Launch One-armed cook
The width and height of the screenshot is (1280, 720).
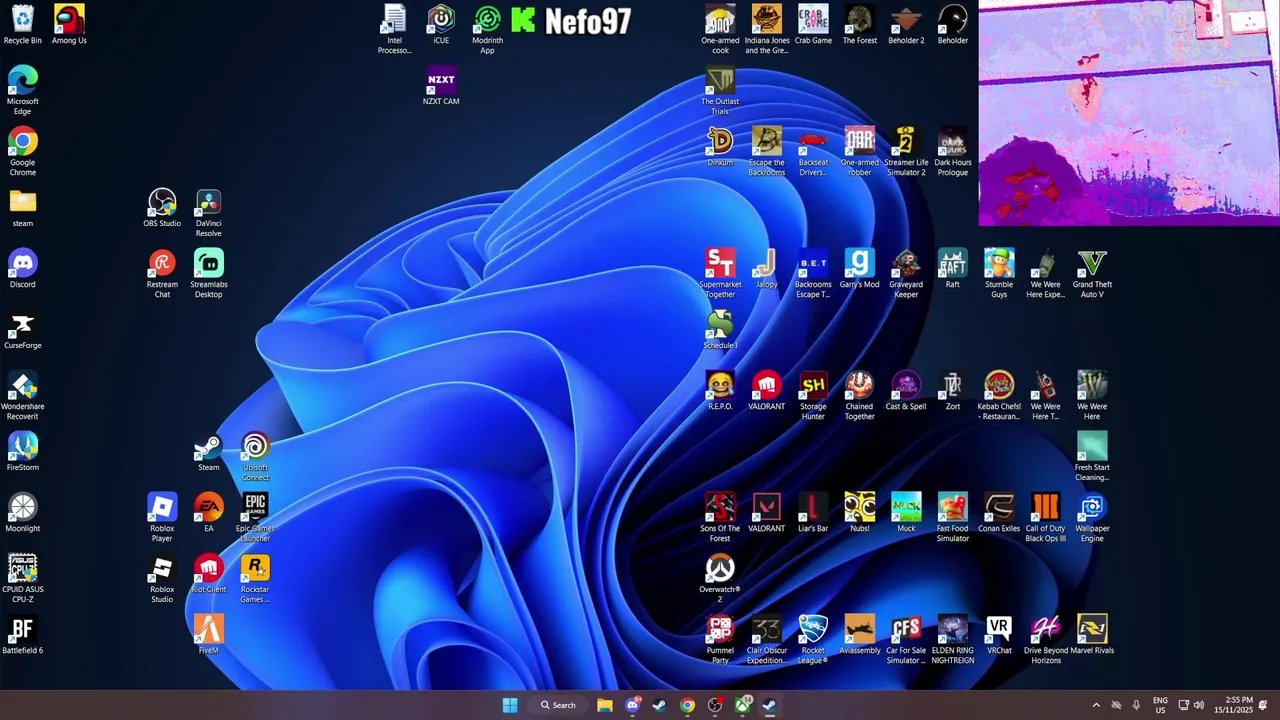[x=720, y=29]
